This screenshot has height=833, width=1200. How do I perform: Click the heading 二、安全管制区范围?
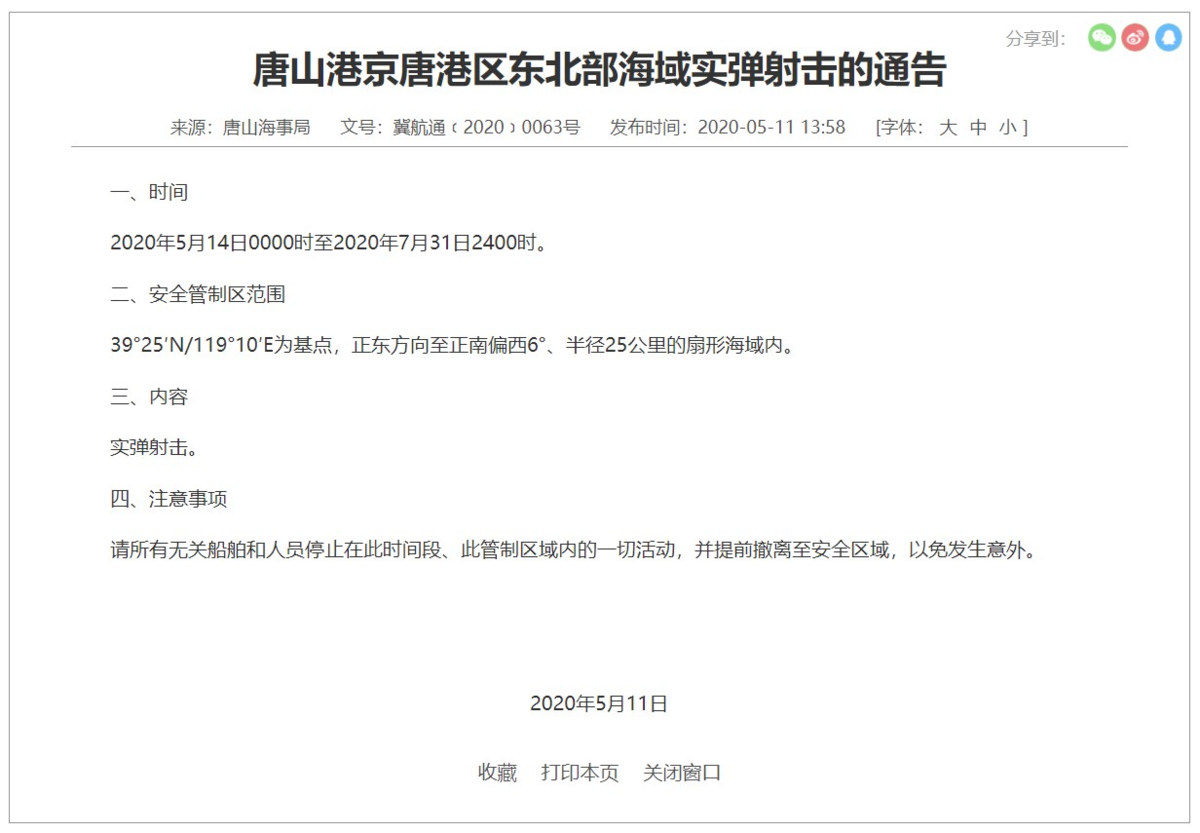198,295
